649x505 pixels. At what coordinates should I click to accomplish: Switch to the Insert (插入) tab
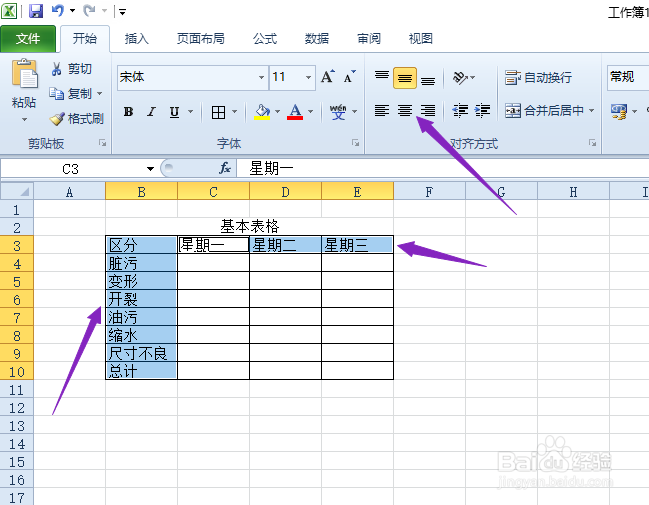point(136,39)
